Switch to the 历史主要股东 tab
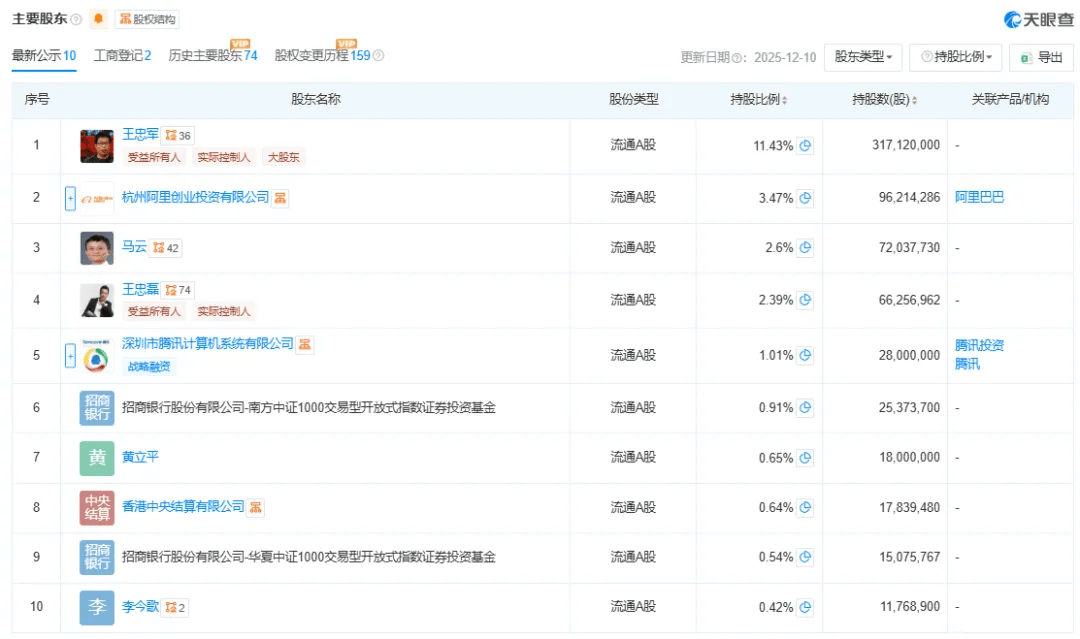 pos(212,56)
